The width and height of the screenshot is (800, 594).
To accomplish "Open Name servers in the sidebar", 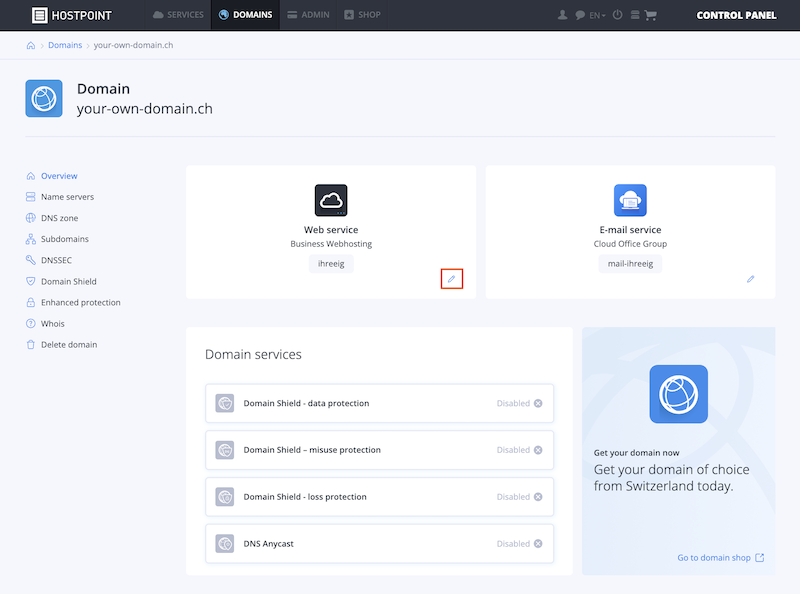I will point(60,197).
